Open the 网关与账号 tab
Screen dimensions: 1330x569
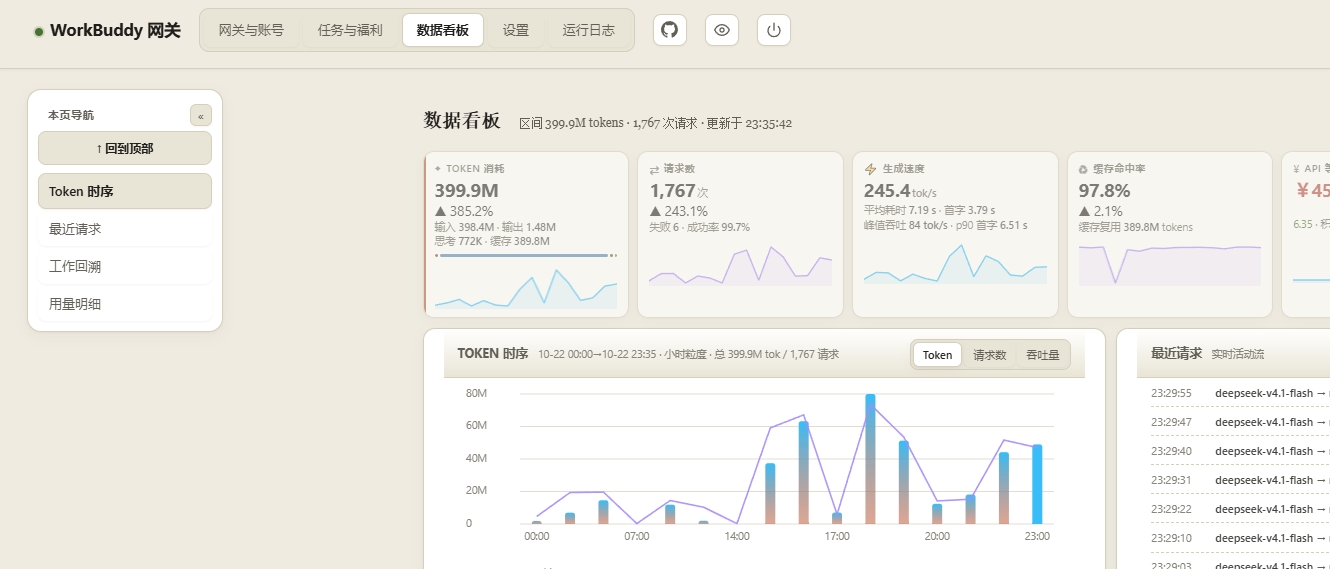(250, 30)
